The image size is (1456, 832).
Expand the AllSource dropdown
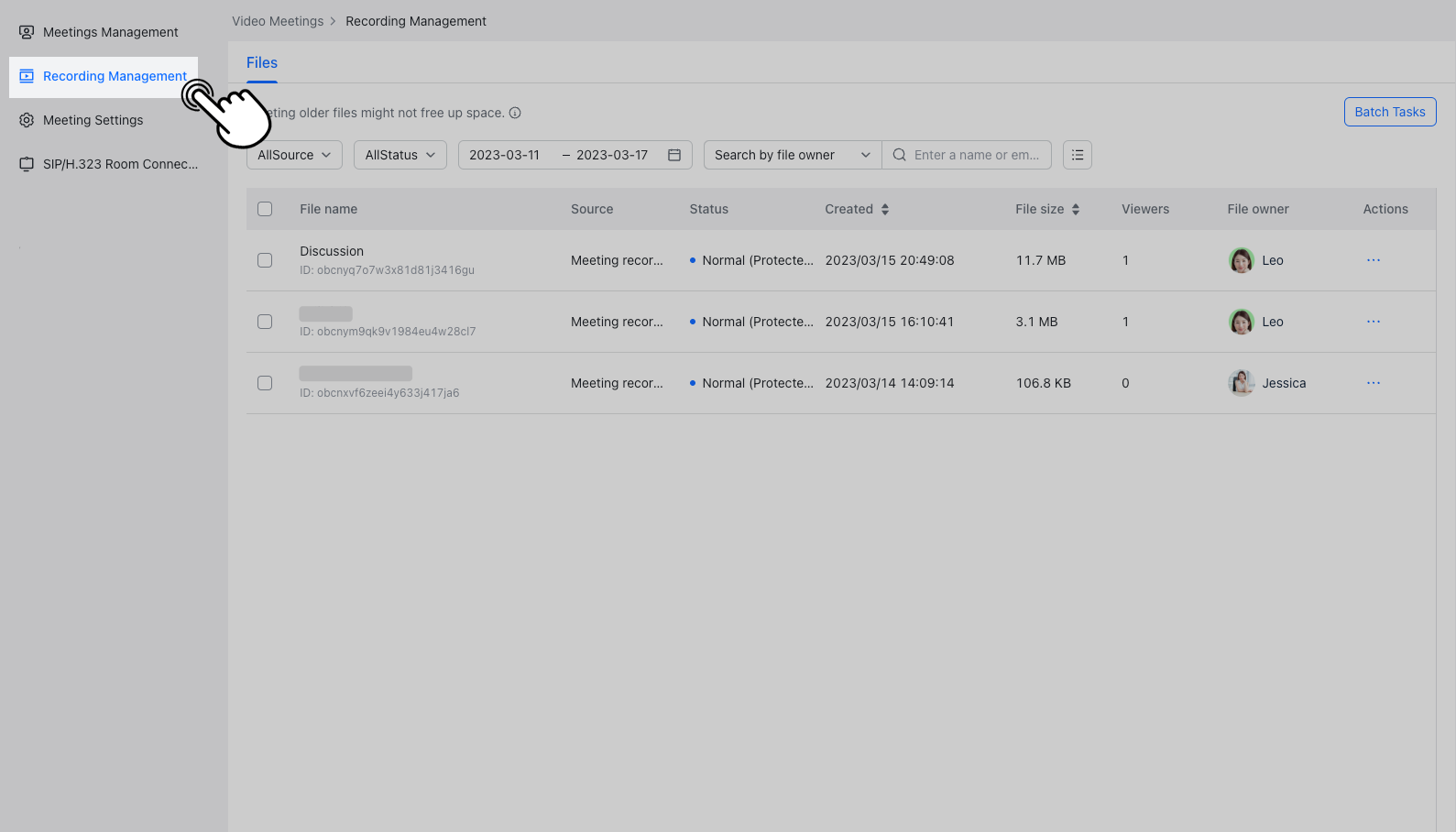click(294, 155)
